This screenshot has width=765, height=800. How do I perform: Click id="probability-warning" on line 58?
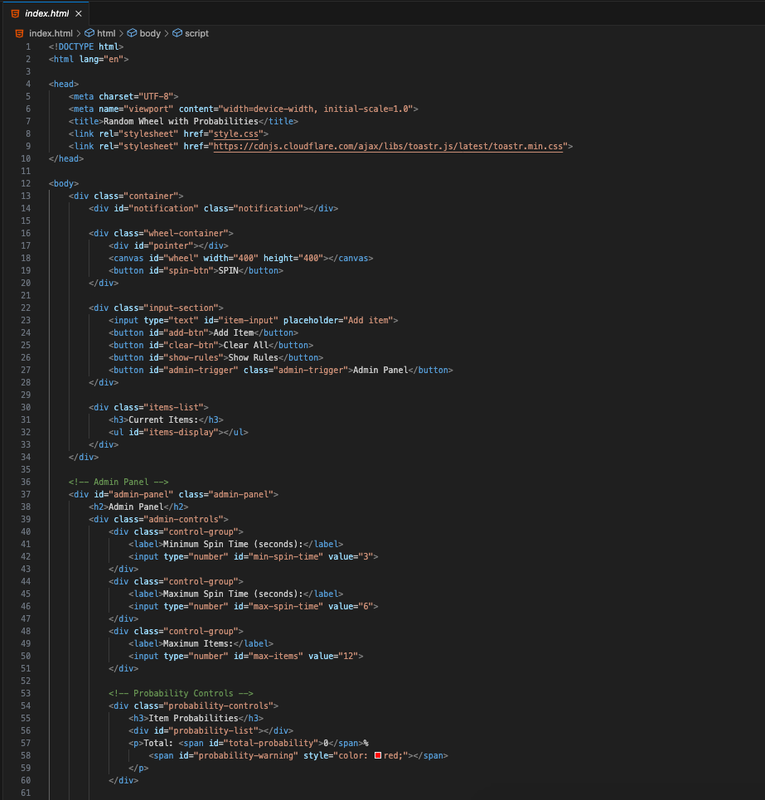[x=238, y=756]
